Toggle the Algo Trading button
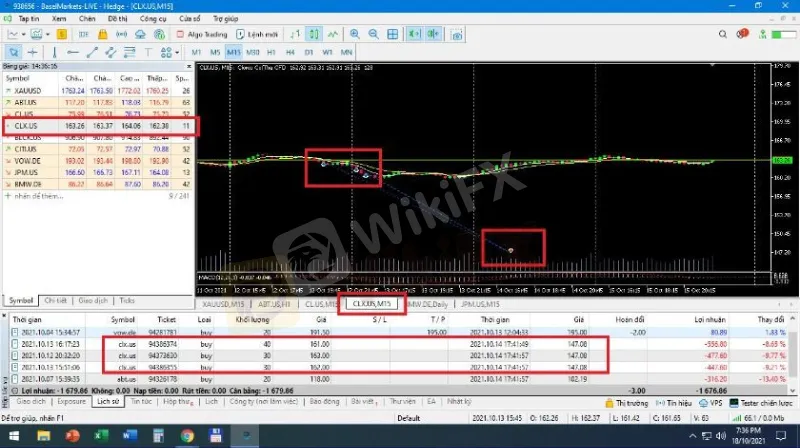800x448 pixels. pyautogui.click(x=200, y=34)
